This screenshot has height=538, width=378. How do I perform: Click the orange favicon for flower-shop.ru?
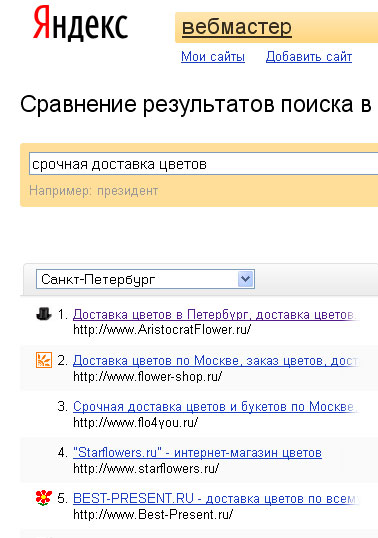point(44,360)
